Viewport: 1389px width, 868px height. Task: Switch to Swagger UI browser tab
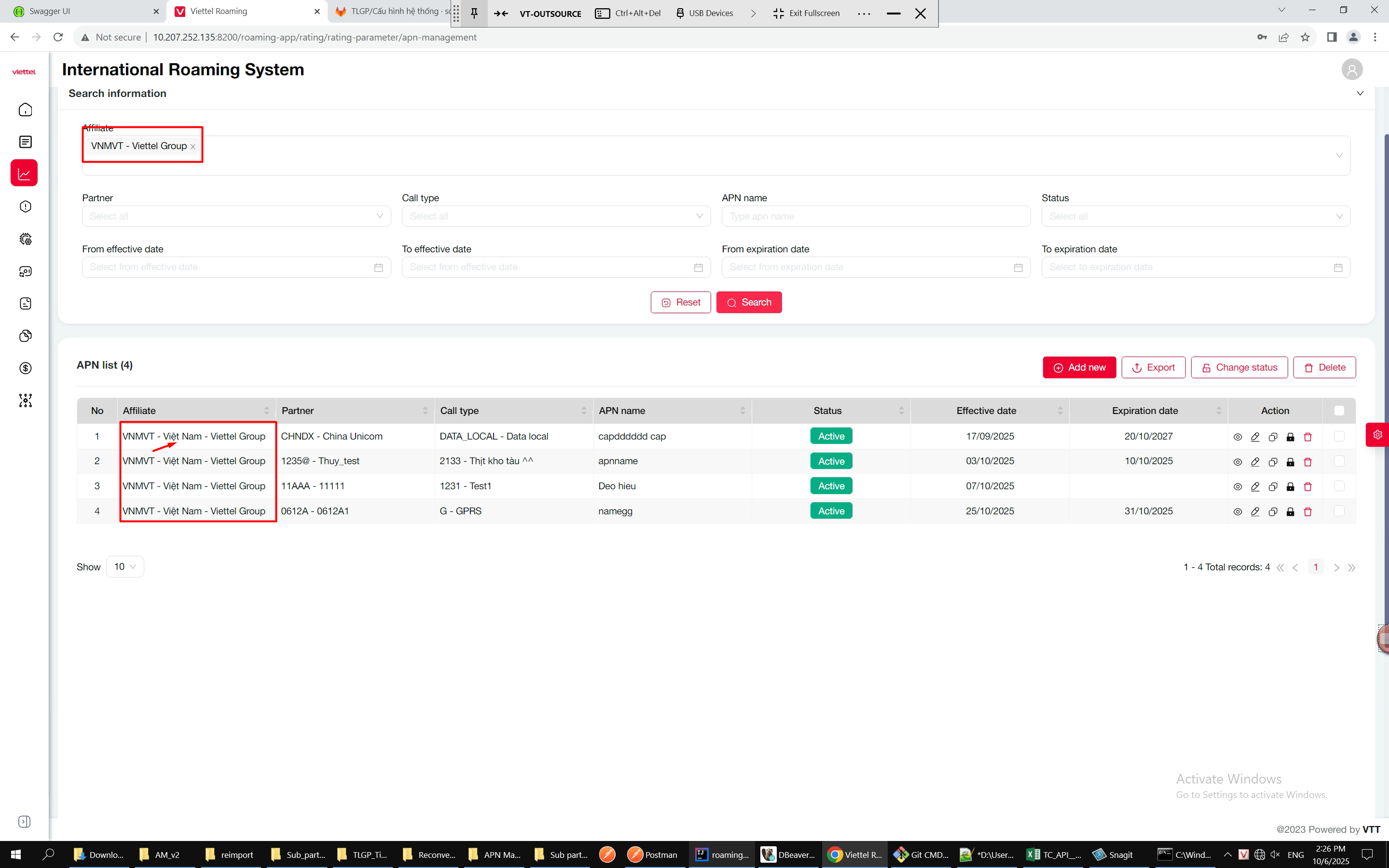pyautogui.click(x=50, y=11)
